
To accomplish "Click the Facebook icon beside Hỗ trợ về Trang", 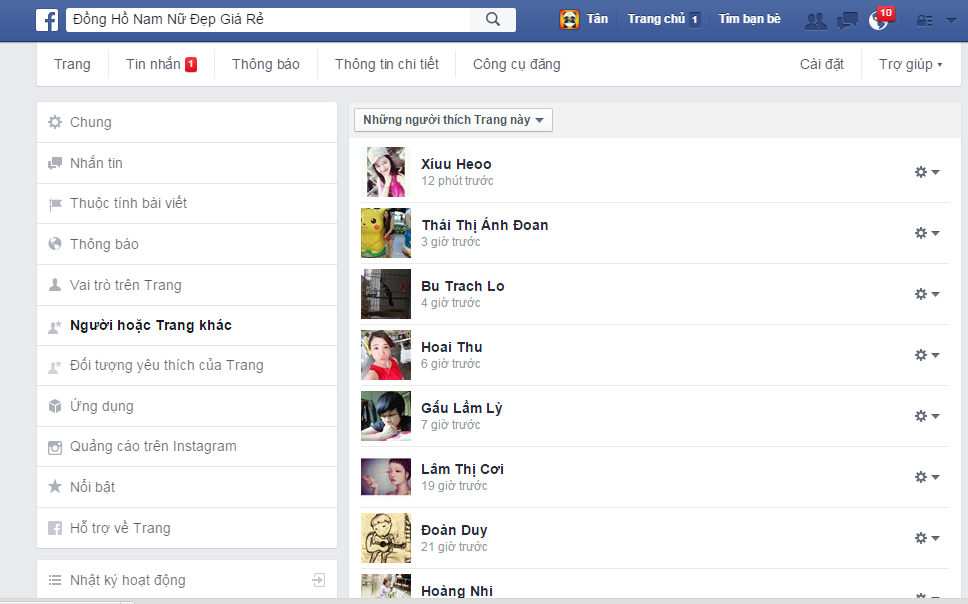I will (x=55, y=528).
